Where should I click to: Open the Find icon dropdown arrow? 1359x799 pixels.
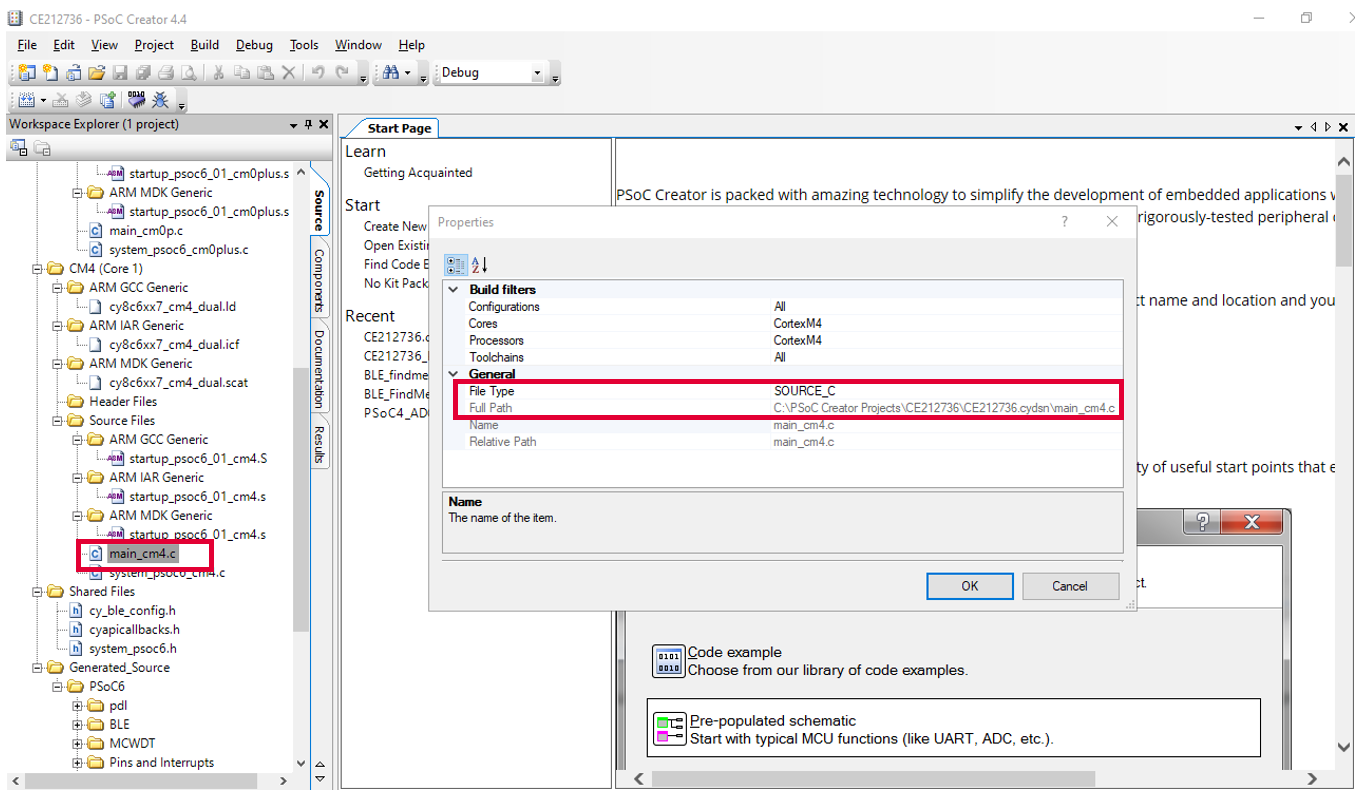pyautogui.click(x=408, y=73)
